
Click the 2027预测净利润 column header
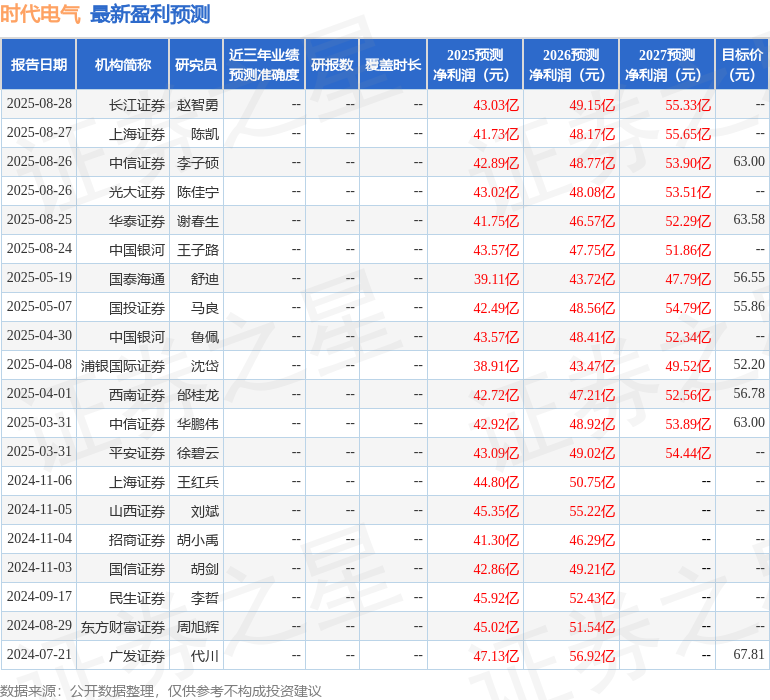tap(667, 64)
